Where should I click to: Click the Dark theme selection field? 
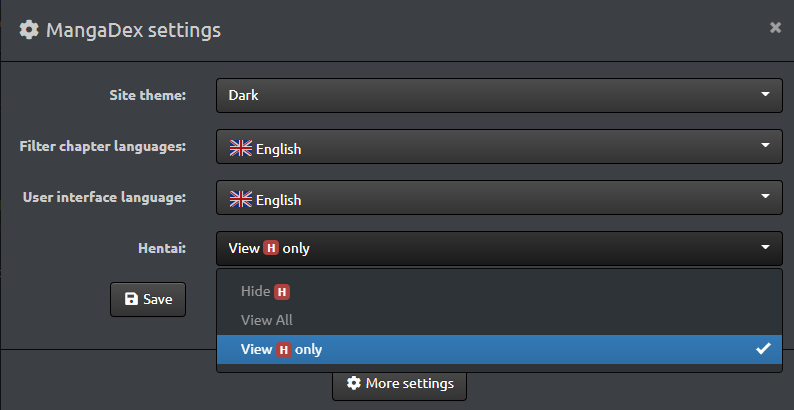click(499, 95)
